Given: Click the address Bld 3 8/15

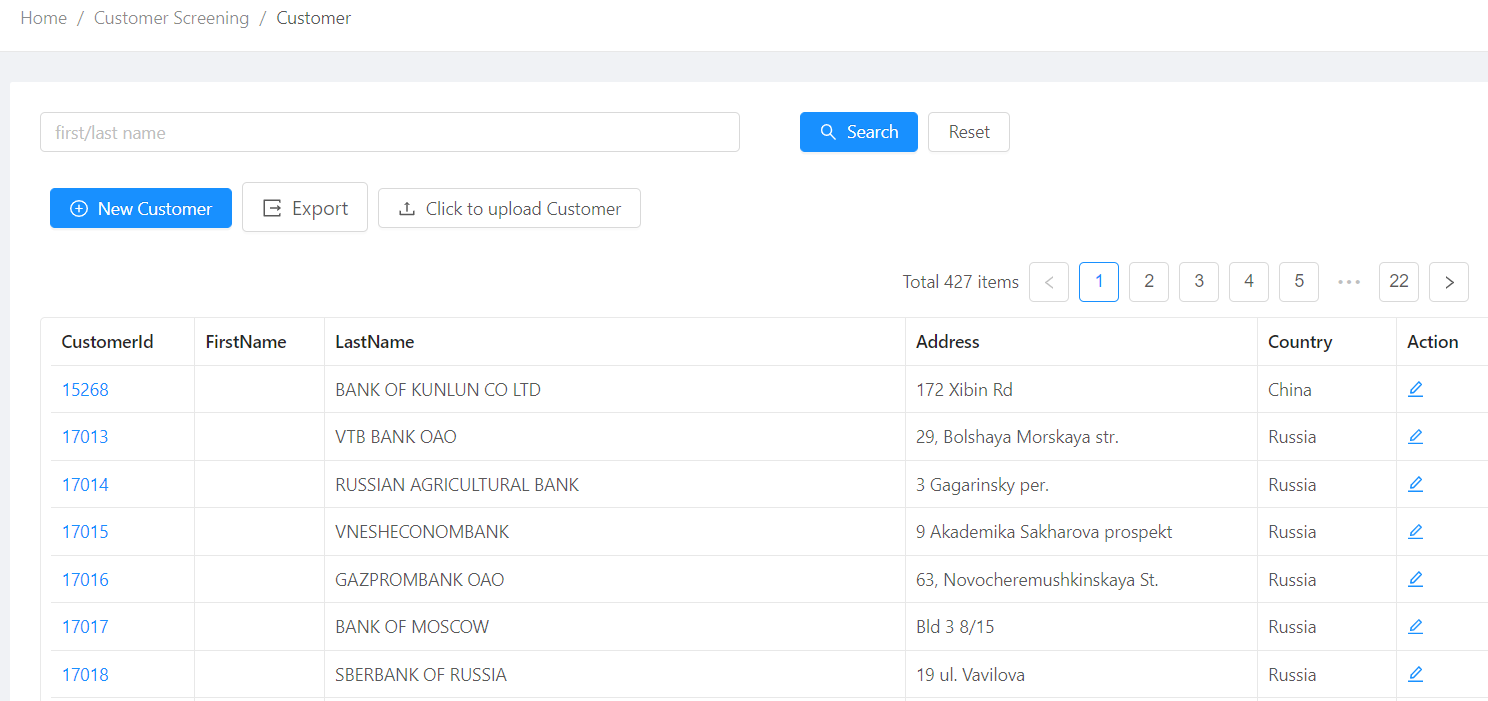Looking at the screenshot, I should coord(955,627).
